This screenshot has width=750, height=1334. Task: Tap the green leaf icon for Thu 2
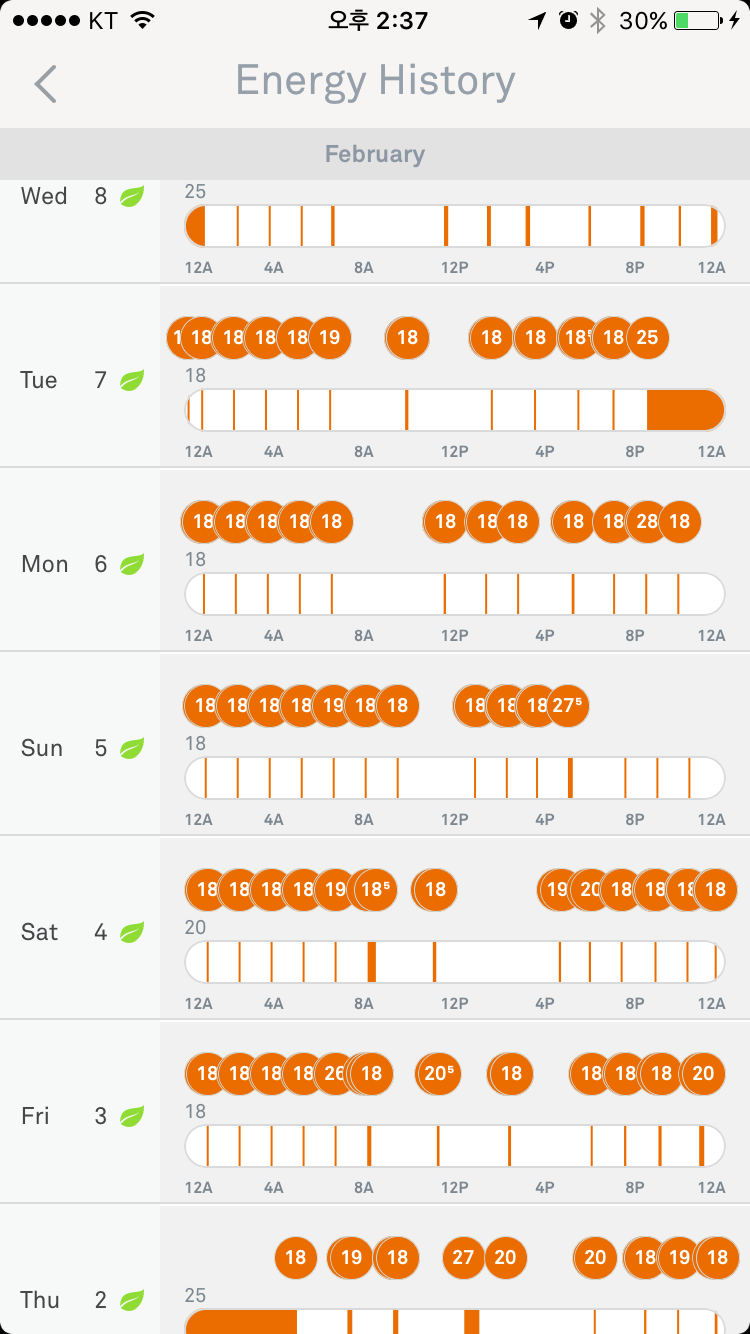click(132, 1300)
